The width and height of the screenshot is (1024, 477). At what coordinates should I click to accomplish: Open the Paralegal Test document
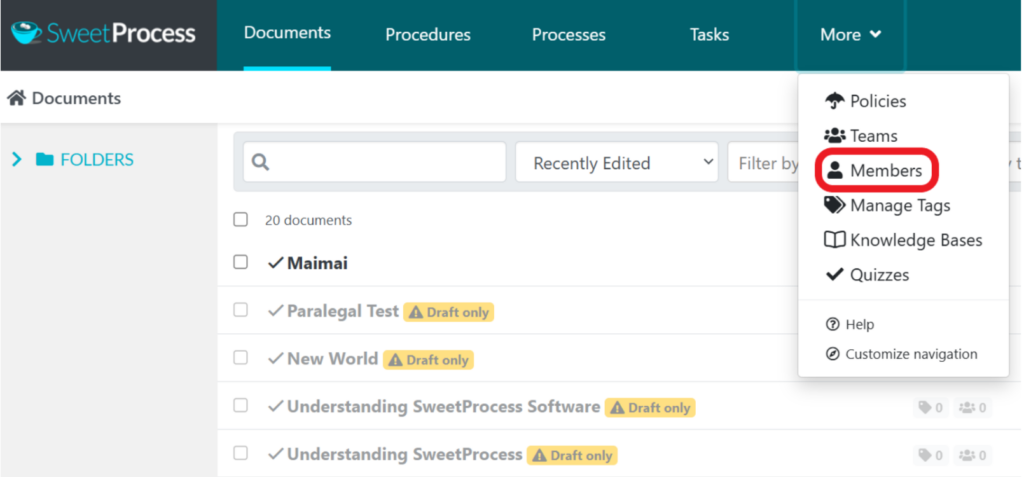343,311
